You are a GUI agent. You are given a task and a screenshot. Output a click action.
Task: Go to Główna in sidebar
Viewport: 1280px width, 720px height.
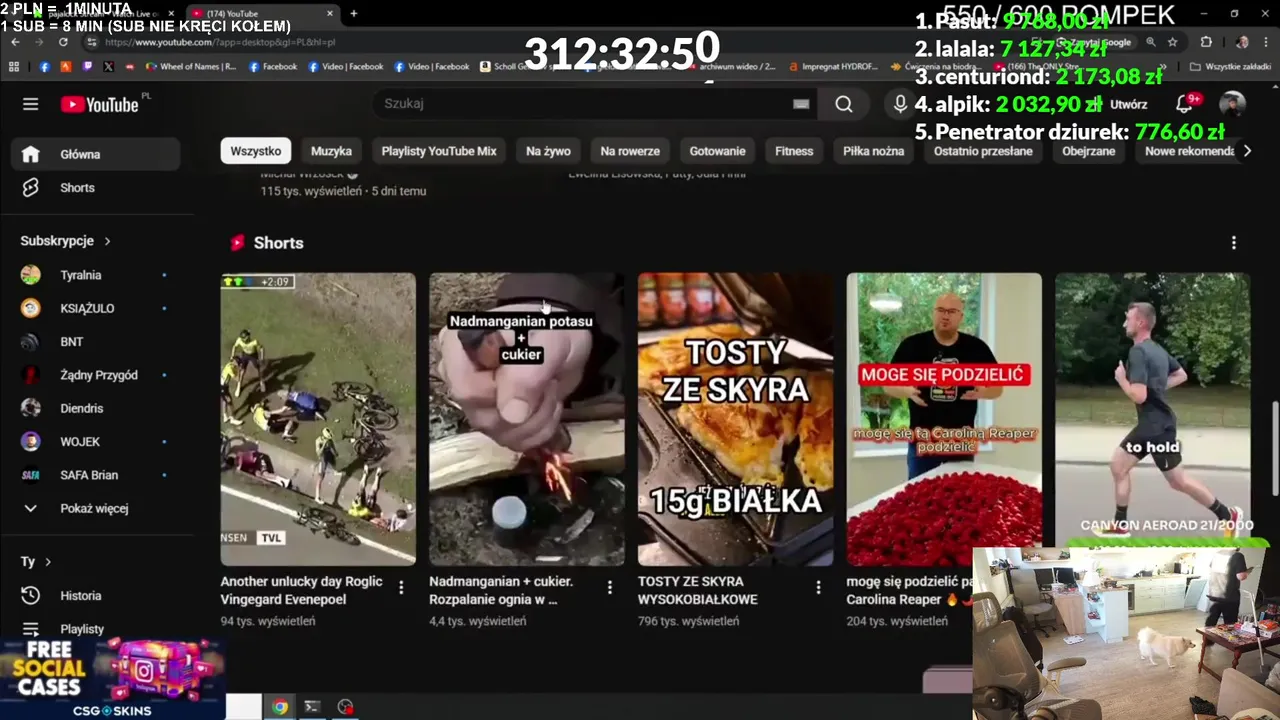[96, 154]
